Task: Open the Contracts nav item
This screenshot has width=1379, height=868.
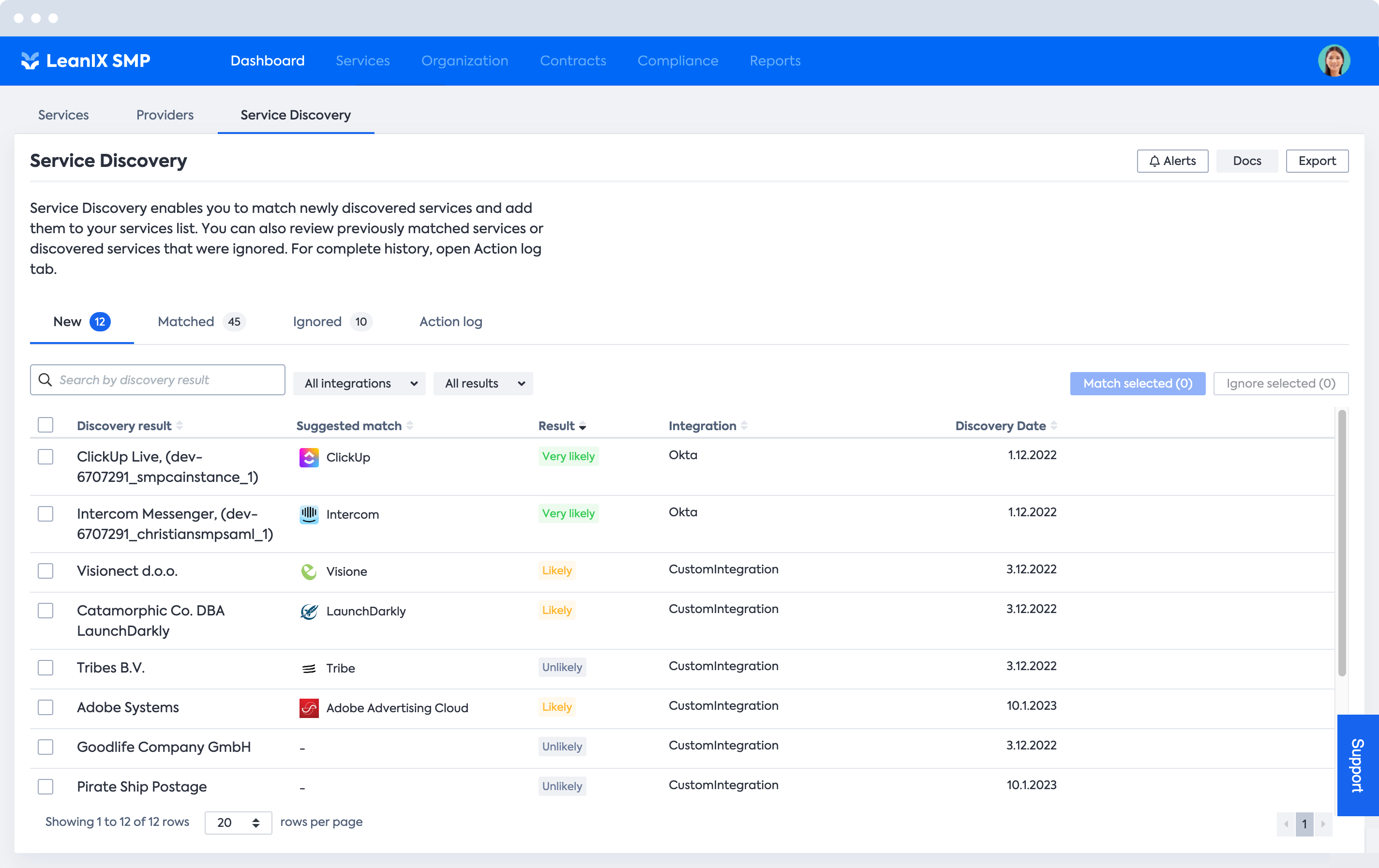Action: pos(573,60)
